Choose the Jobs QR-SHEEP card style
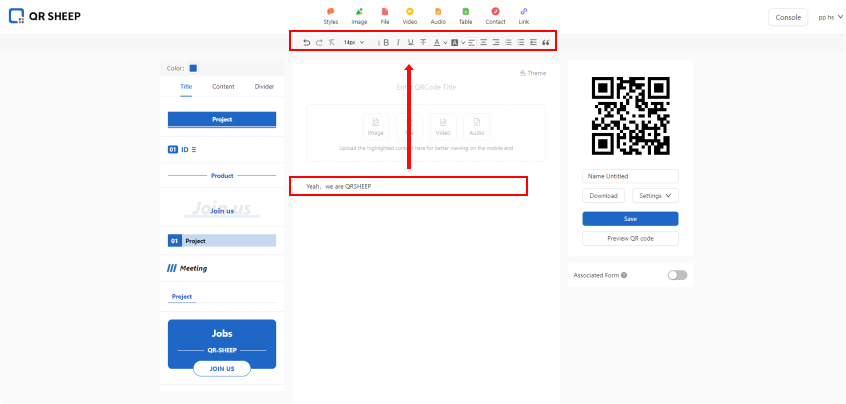 click(222, 347)
